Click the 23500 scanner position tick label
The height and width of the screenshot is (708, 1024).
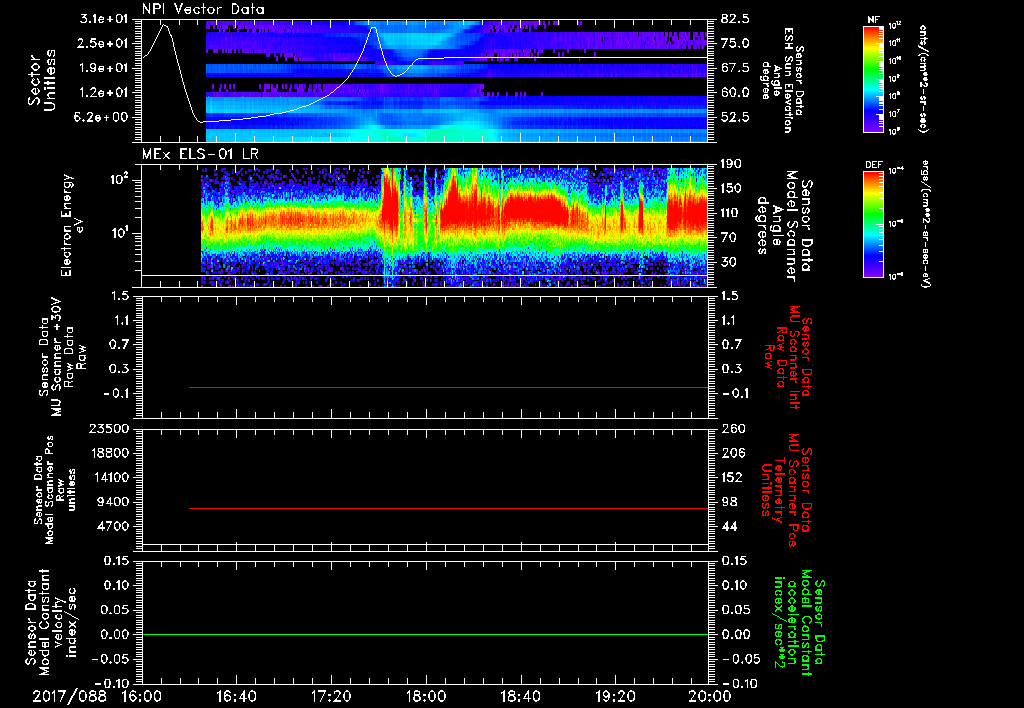(x=108, y=428)
